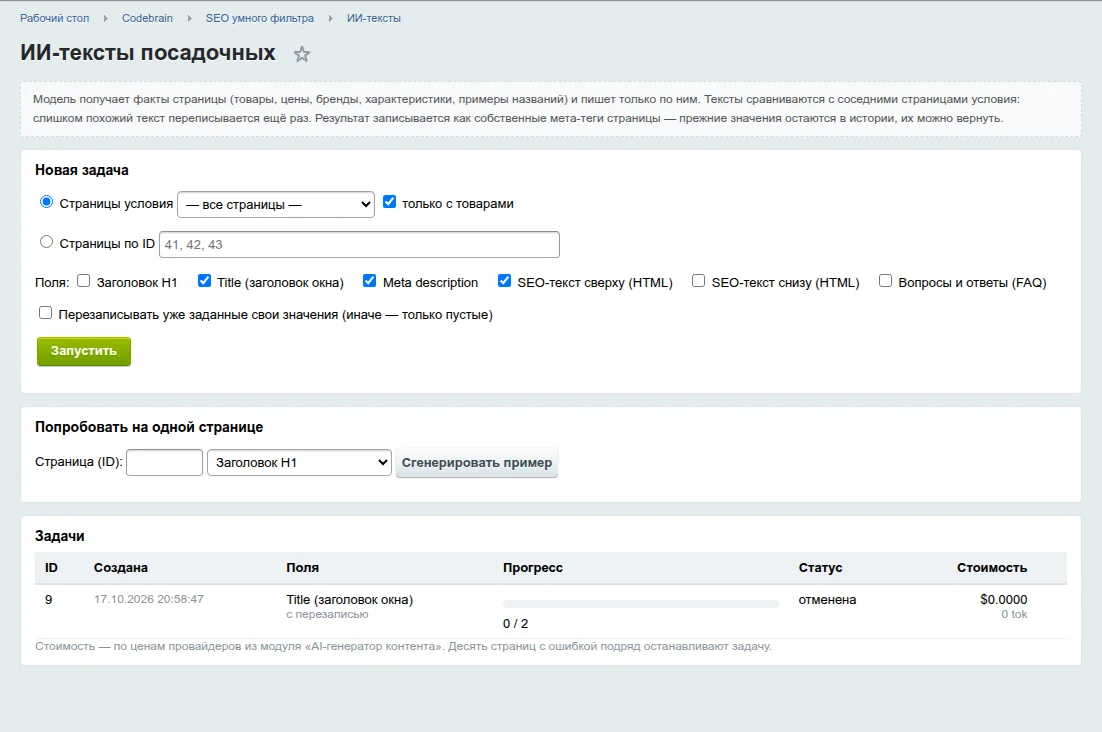Click the green "Запустить" button
The image size is (1102, 732).
84,351
